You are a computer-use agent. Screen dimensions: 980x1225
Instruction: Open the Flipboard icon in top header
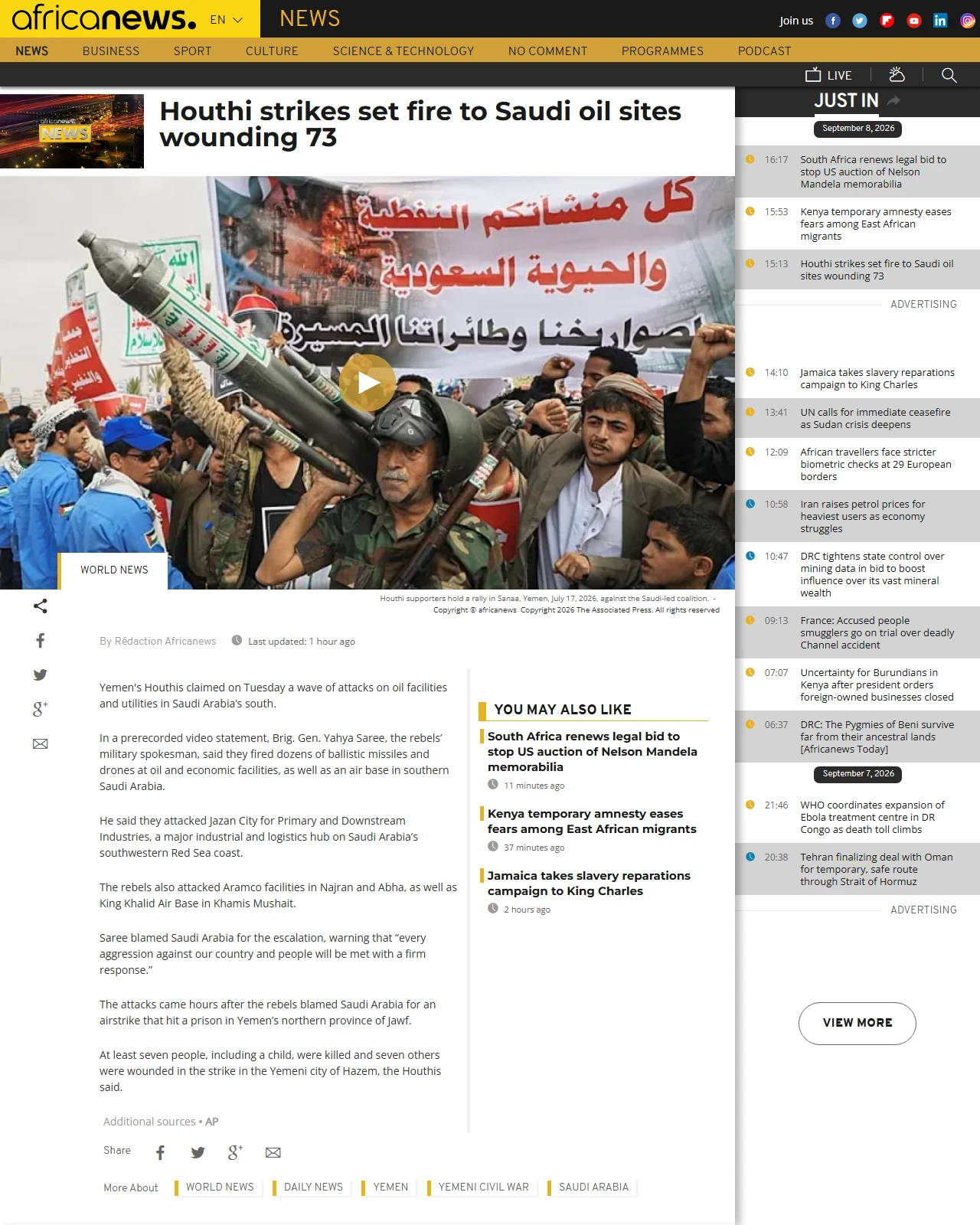pos(887,21)
